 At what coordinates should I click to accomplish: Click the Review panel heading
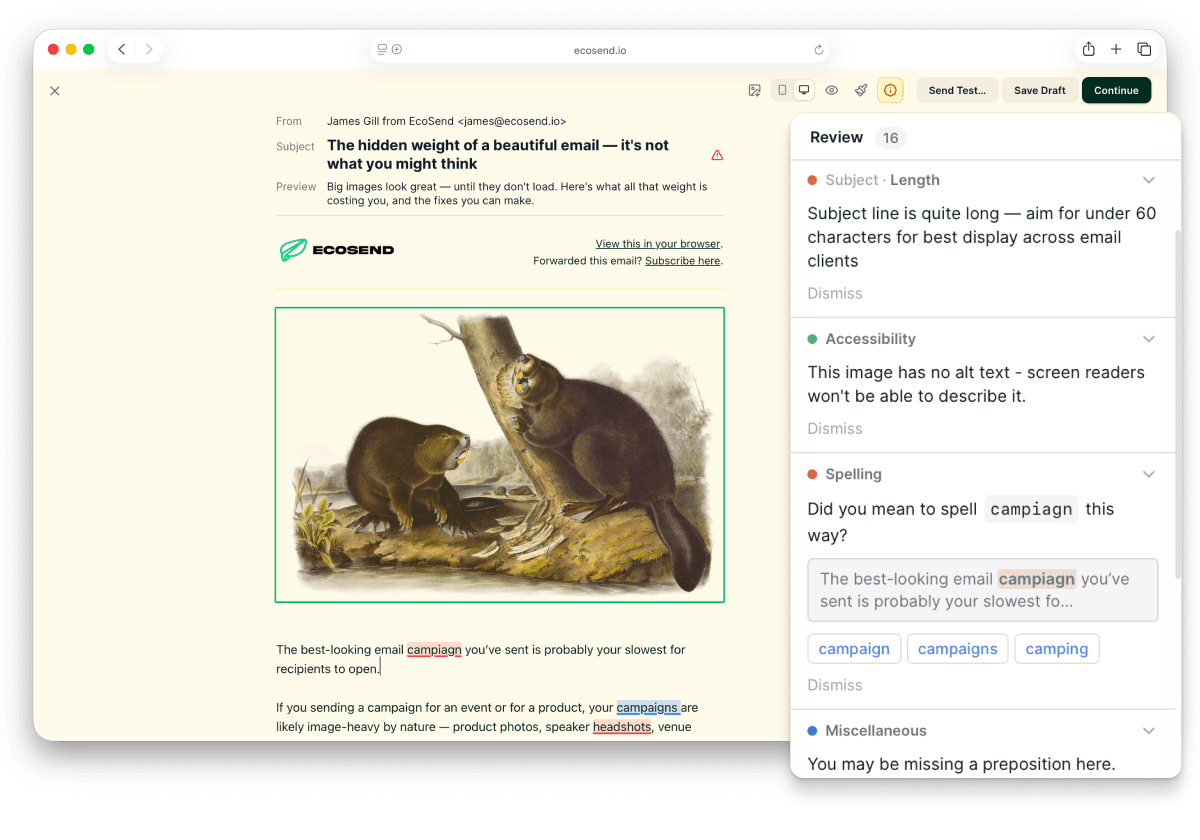[x=836, y=138]
